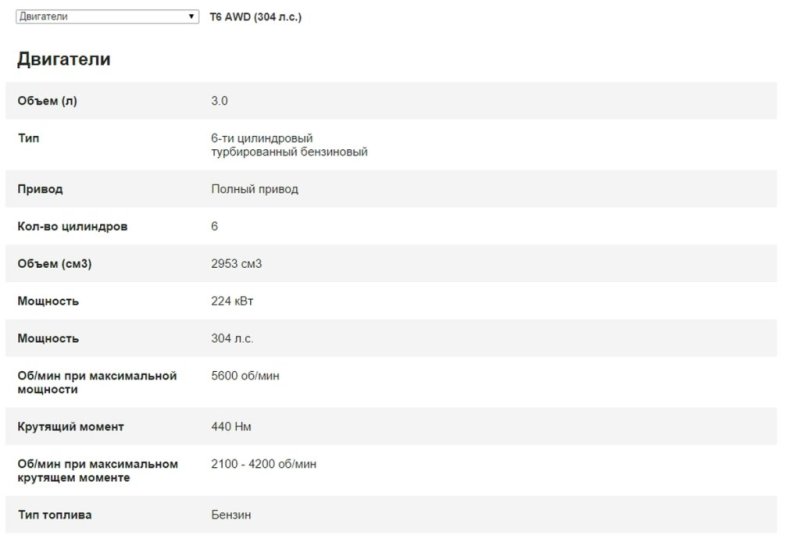The image size is (800, 553).
Task: Click the Бензин fuel type value
Action: [231, 515]
